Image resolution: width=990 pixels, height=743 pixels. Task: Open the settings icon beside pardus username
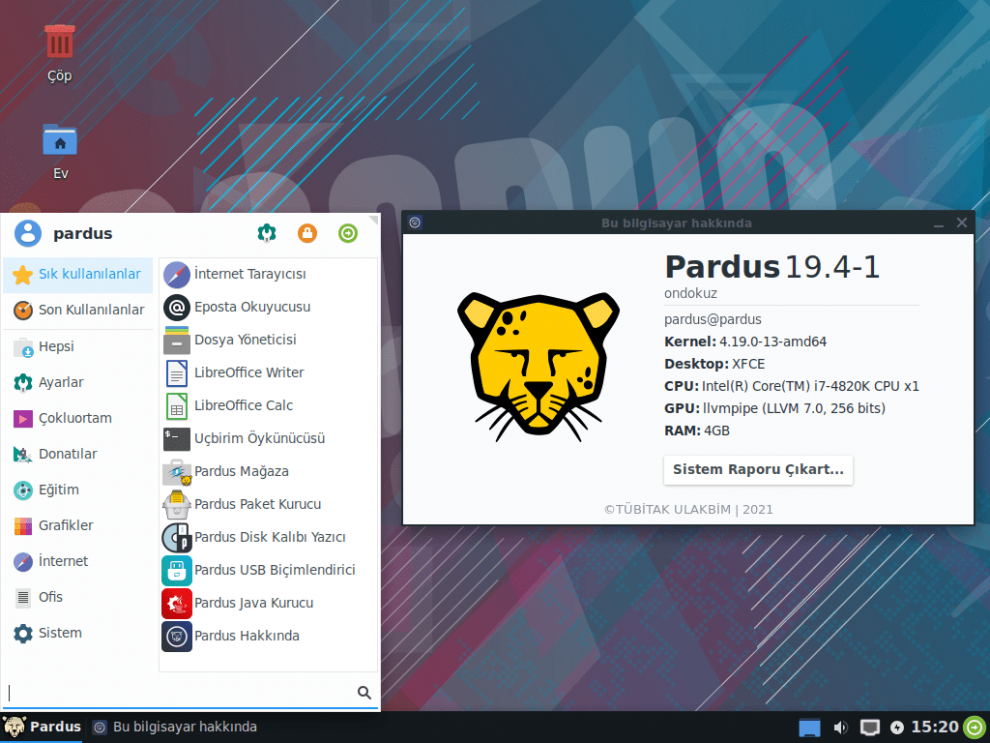pyautogui.click(x=267, y=233)
